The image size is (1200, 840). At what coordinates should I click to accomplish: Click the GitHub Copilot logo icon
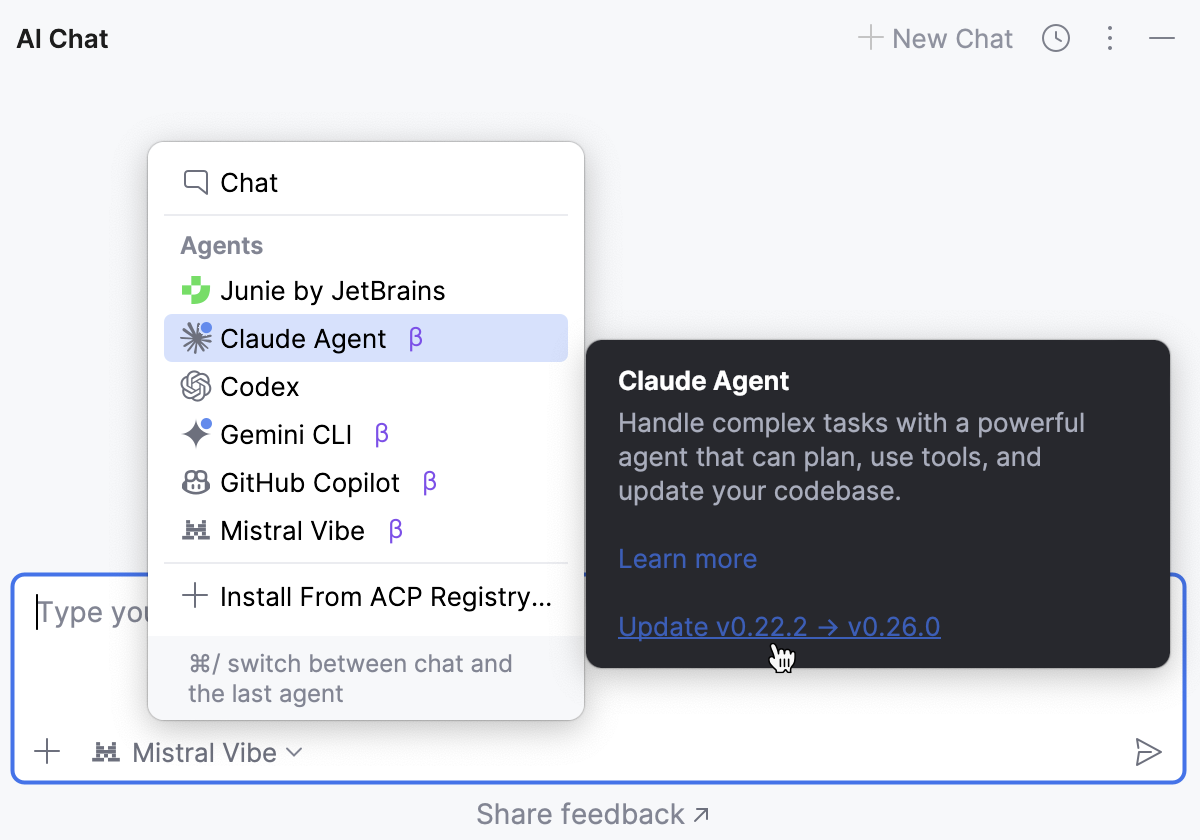click(x=195, y=483)
